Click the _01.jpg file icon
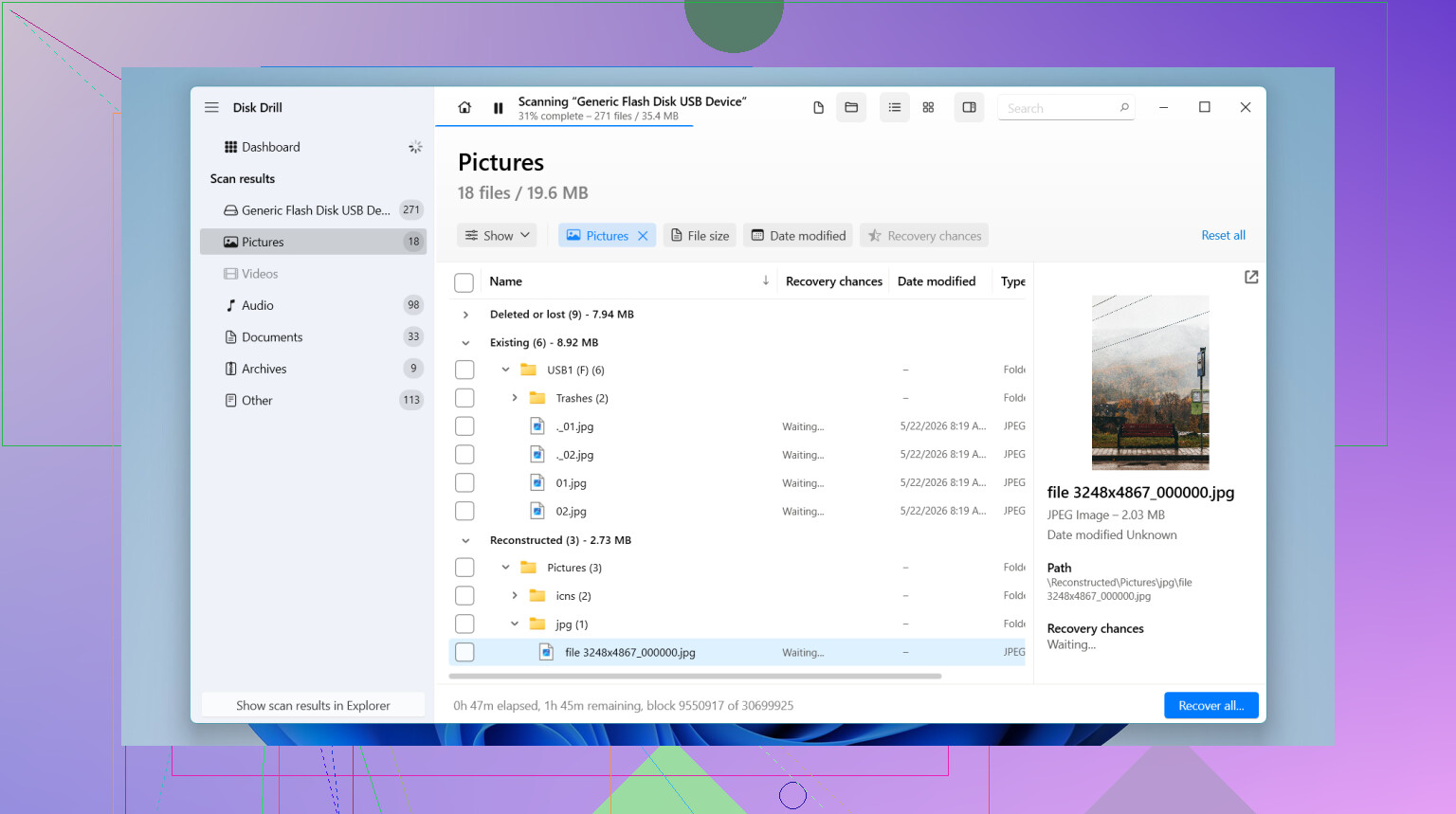This screenshot has width=1456, height=814. (x=537, y=426)
